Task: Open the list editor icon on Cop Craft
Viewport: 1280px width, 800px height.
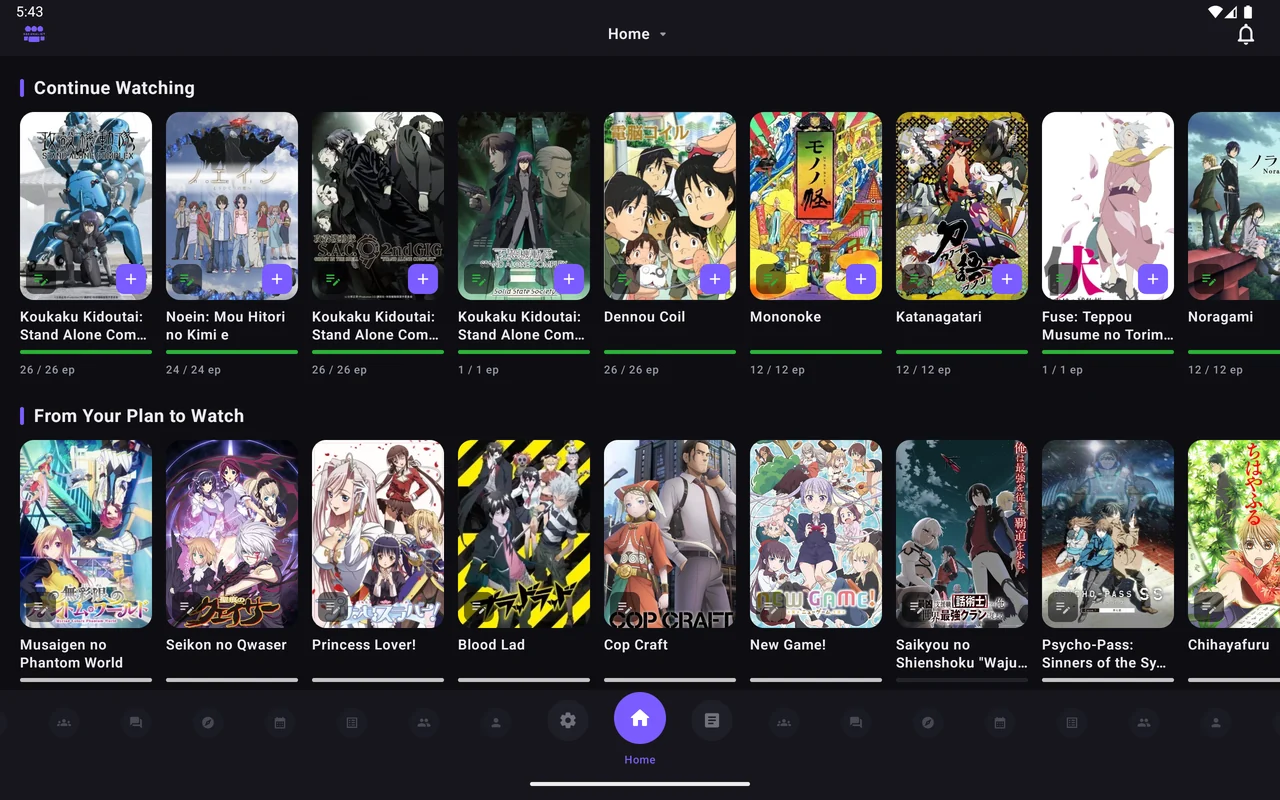Action: 624,607
